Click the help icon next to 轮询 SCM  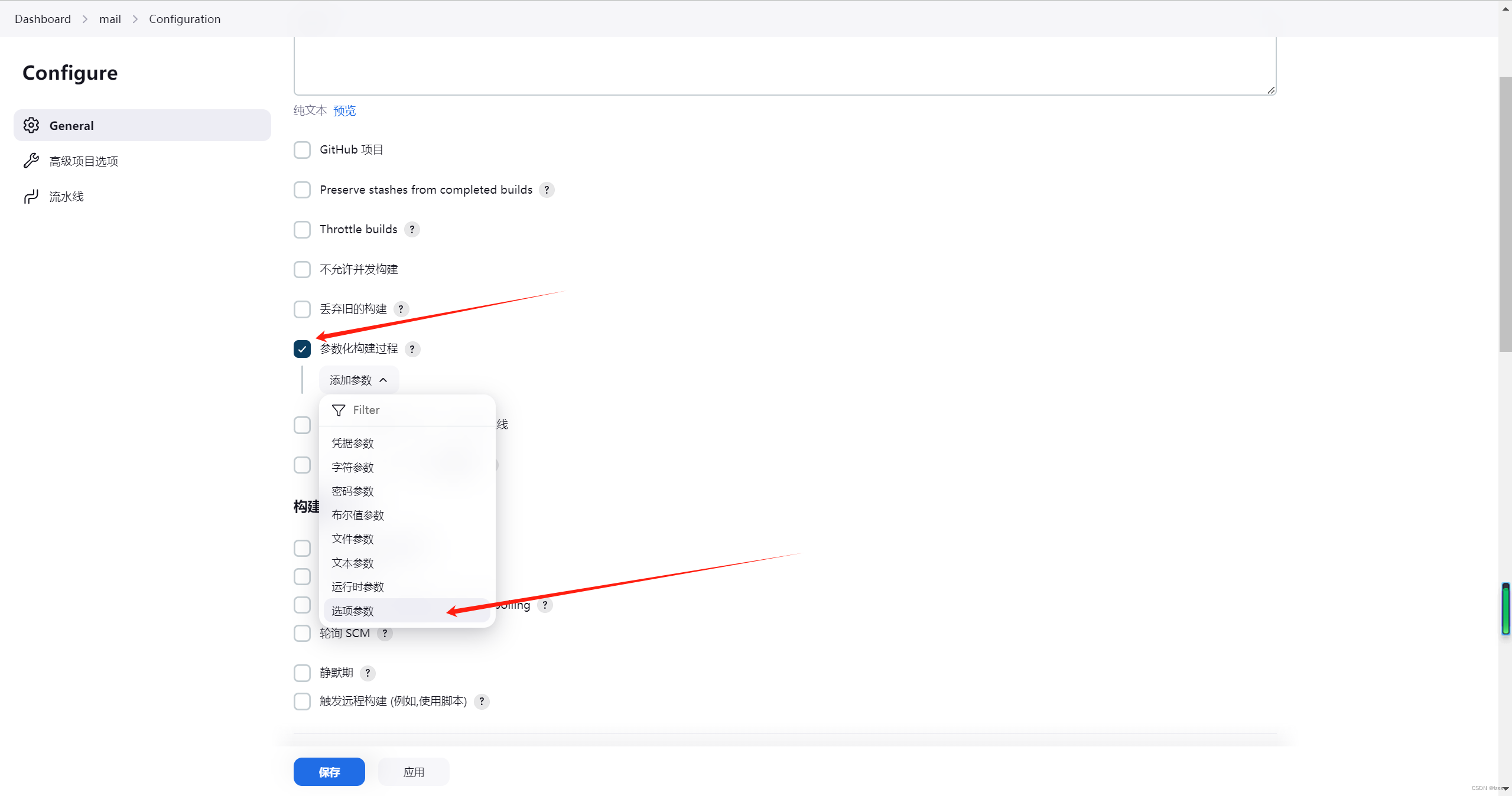pyautogui.click(x=385, y=634)
